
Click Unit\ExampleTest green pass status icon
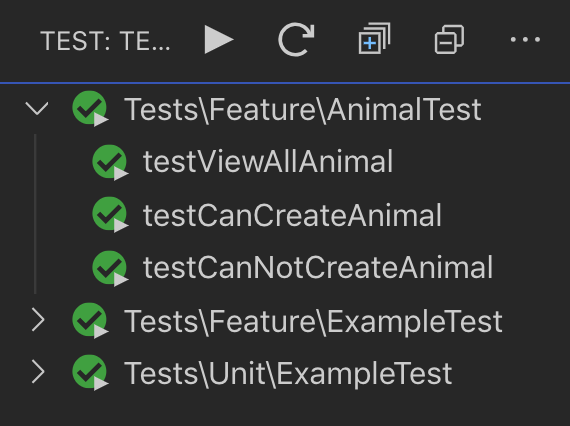pos(90,372)
